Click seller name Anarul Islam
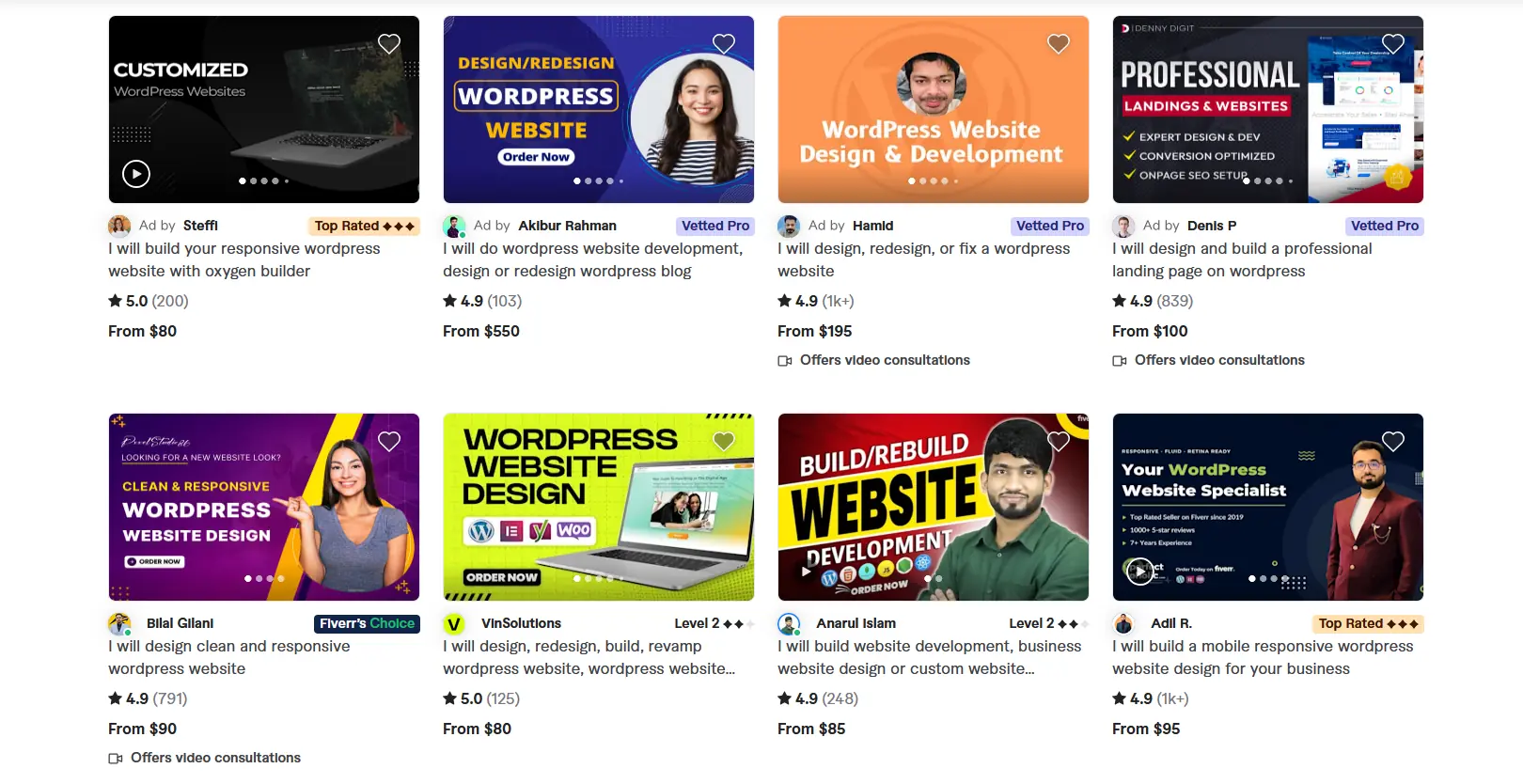Viewport: 1523px width, 784px height. (x=856, y=623)
